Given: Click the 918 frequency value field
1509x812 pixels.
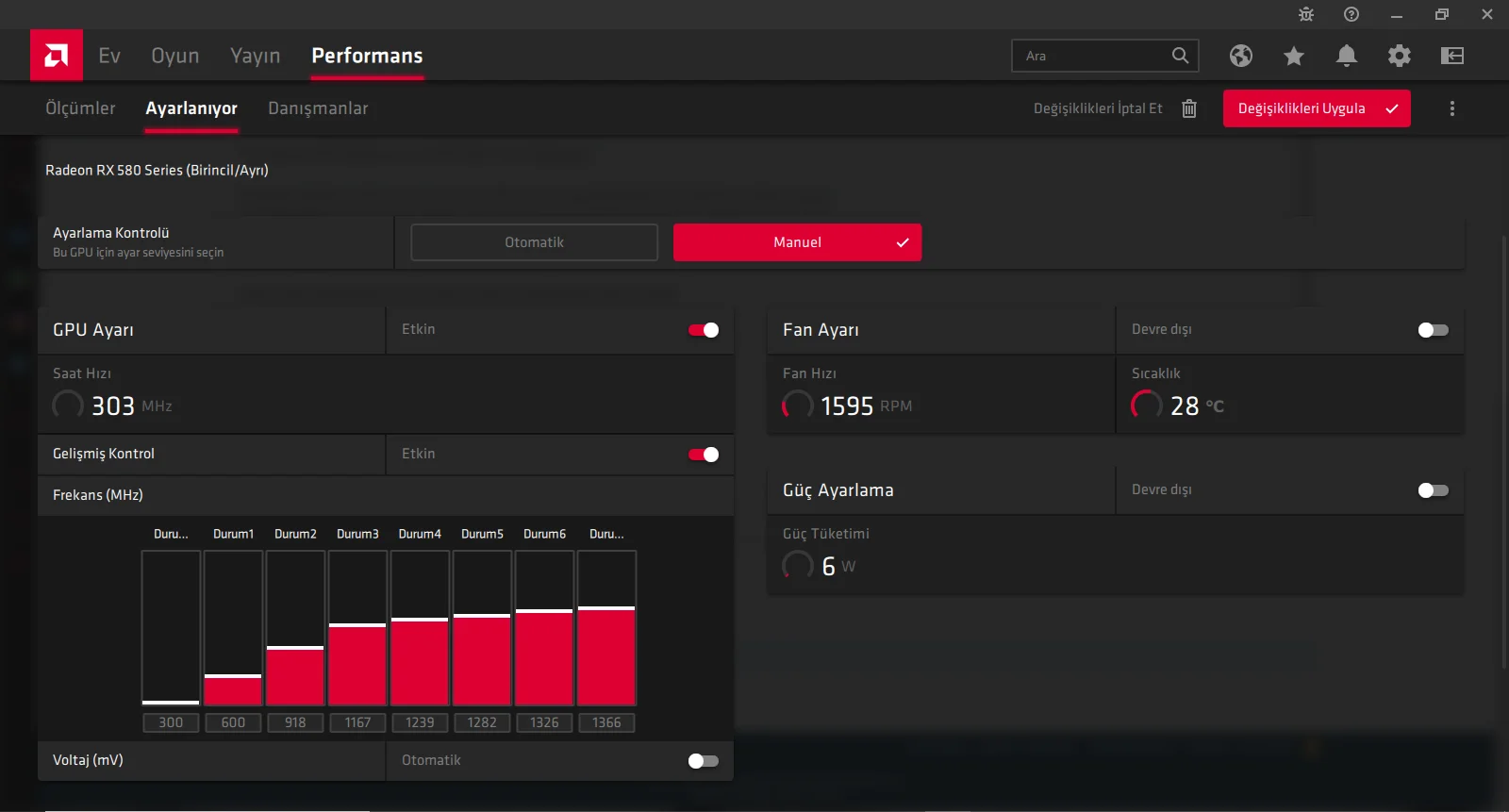Looking at the screenshot, I should pos(295,722).
